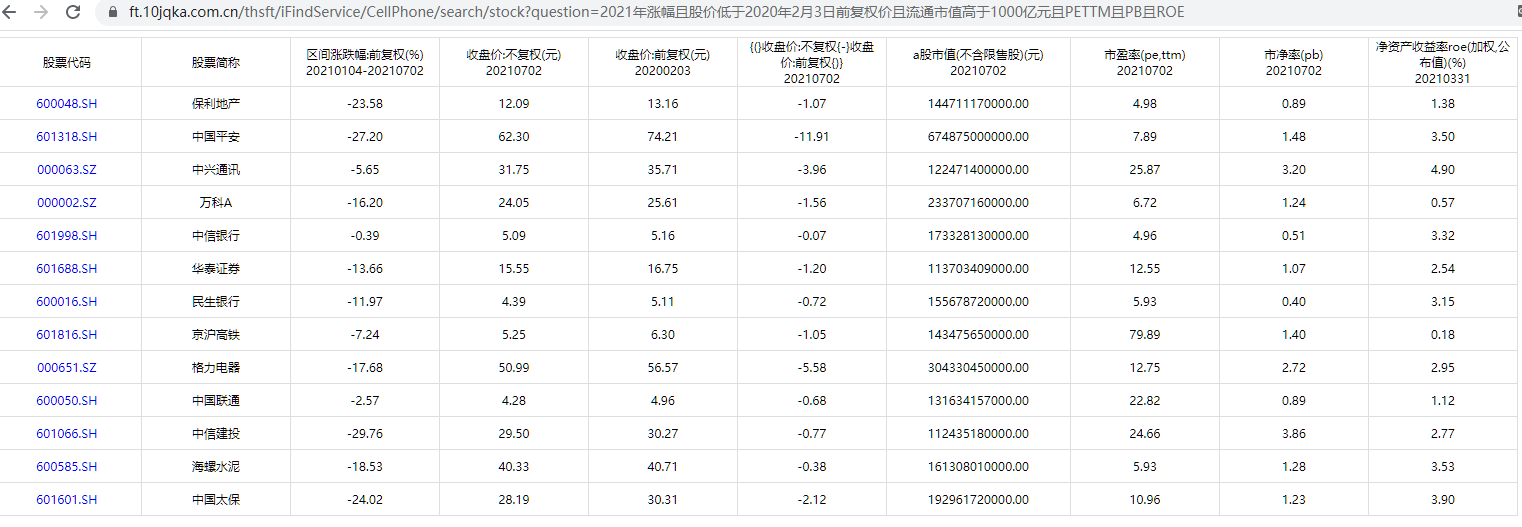This screenshot has width=1522, height=527.
Task: Click the 市盈率(pe,ttm) column header
Action: pos(1145,63)
